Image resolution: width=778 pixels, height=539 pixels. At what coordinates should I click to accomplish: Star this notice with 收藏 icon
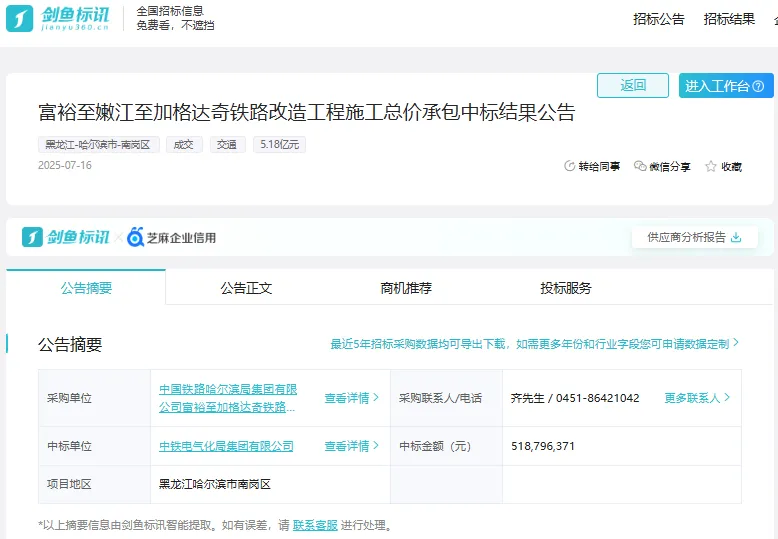click(711, 167)
